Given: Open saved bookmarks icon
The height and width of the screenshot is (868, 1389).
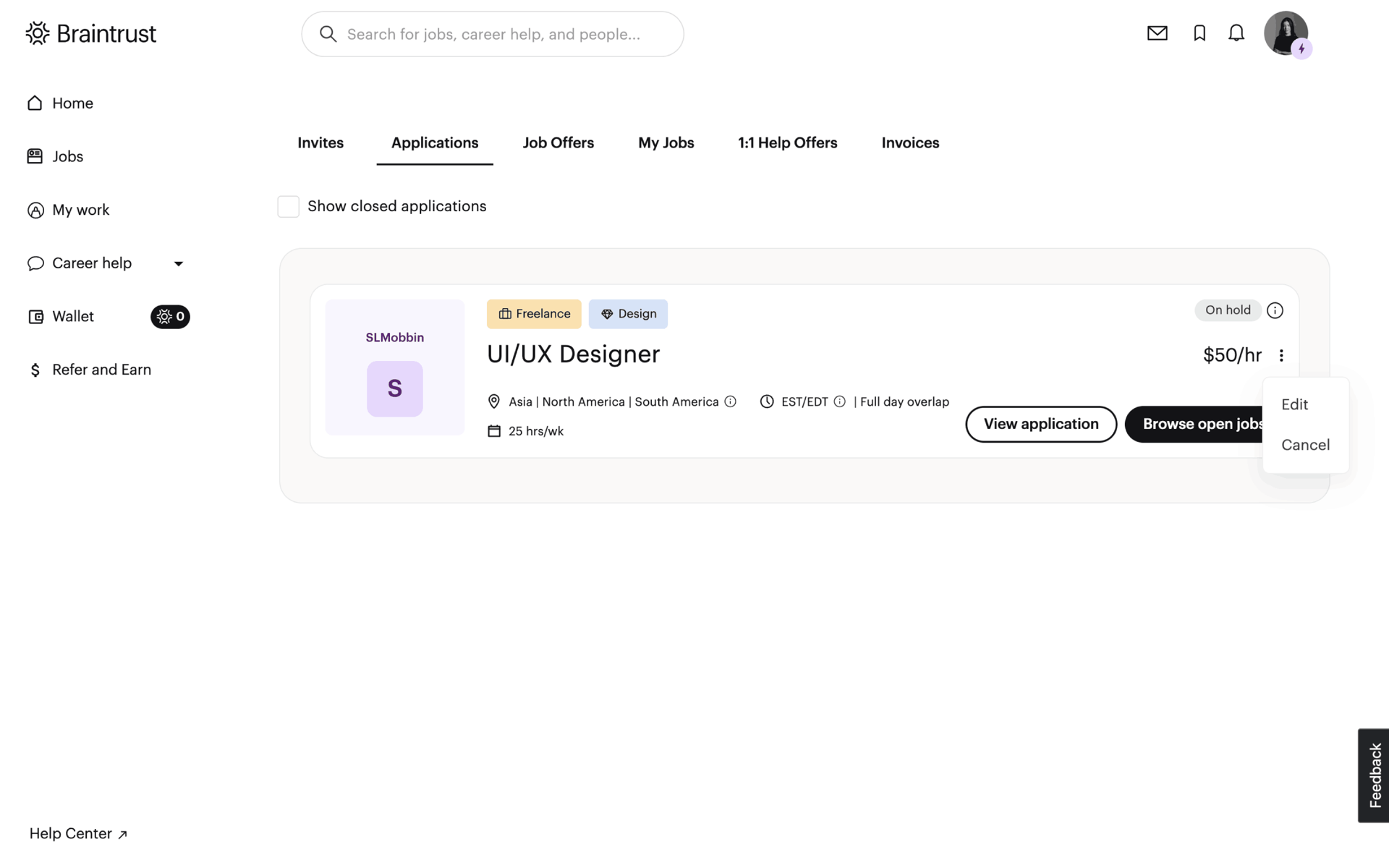Looking at the screenshot, I should point(1199,33).
